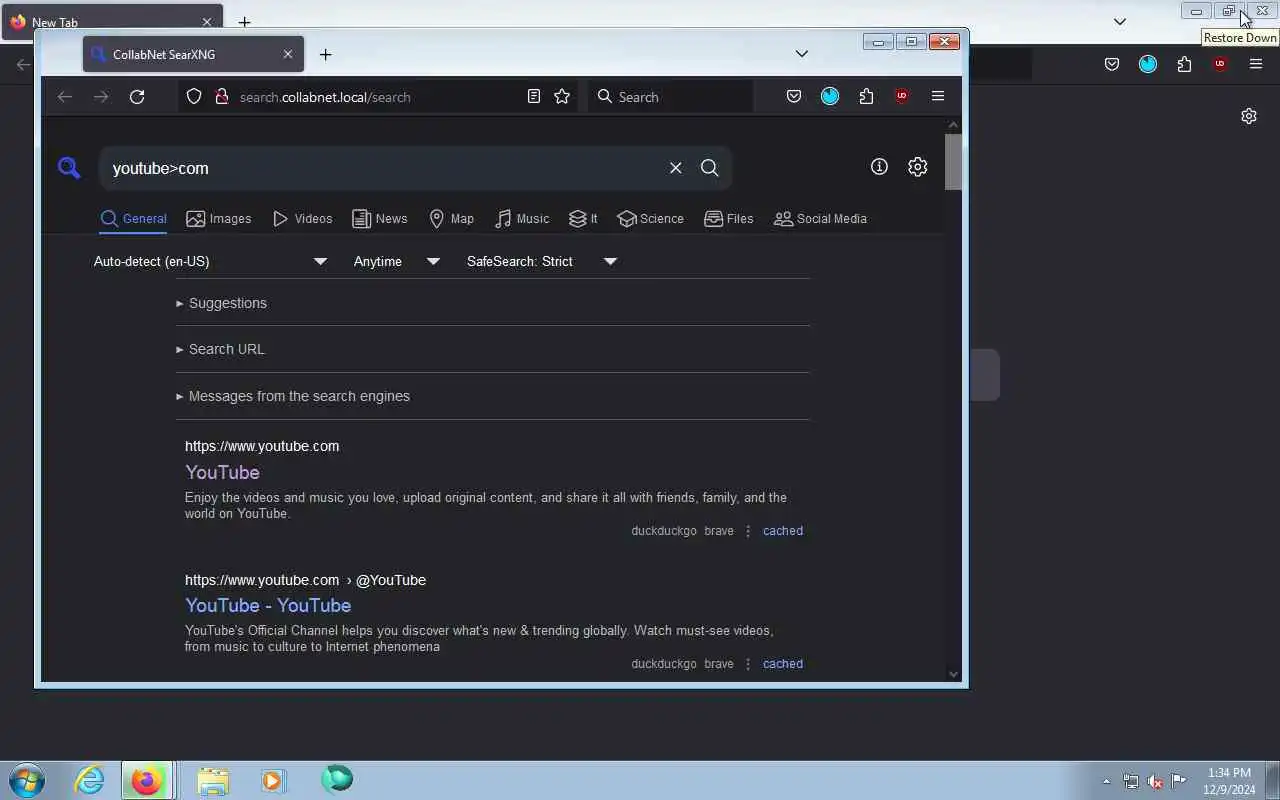Screen dimensions: 1280x800
Task: Switch to the Social Media category
Action: coord(820,219)
